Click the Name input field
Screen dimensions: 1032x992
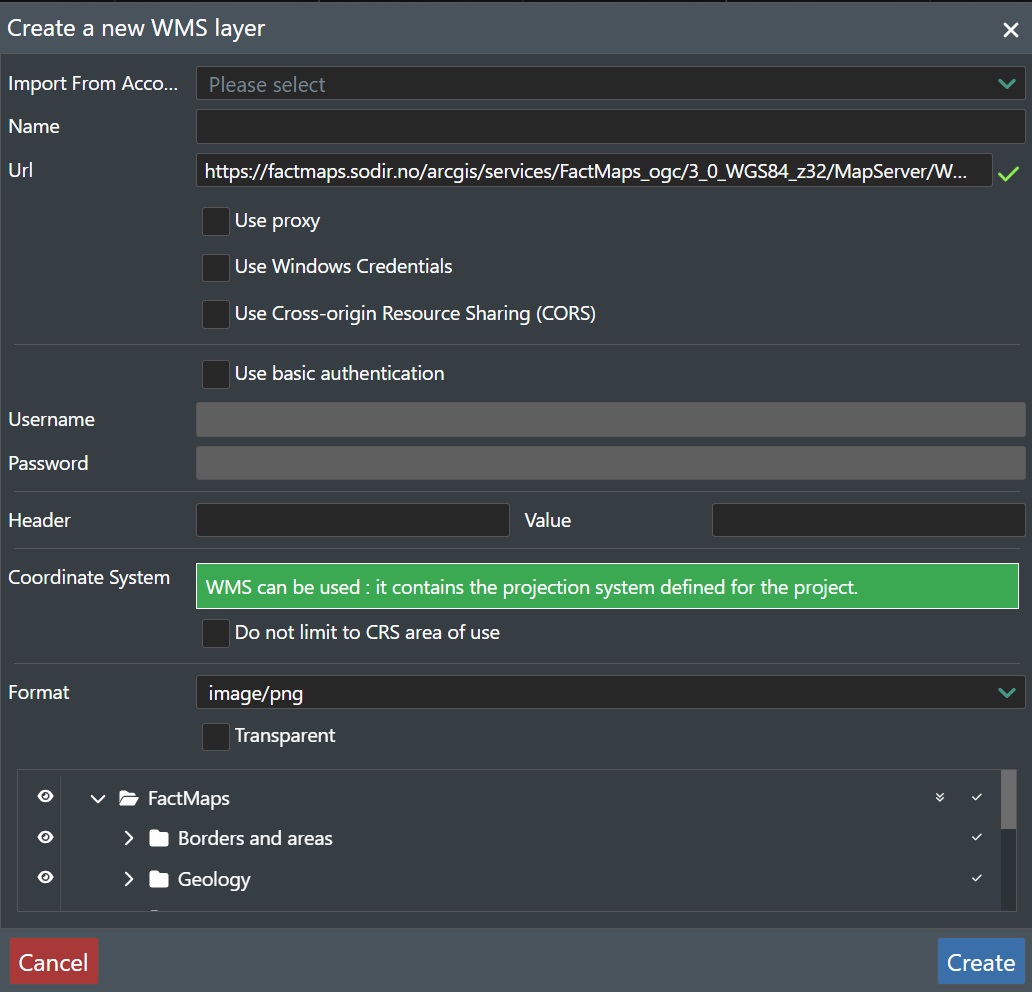click(610, 126)
